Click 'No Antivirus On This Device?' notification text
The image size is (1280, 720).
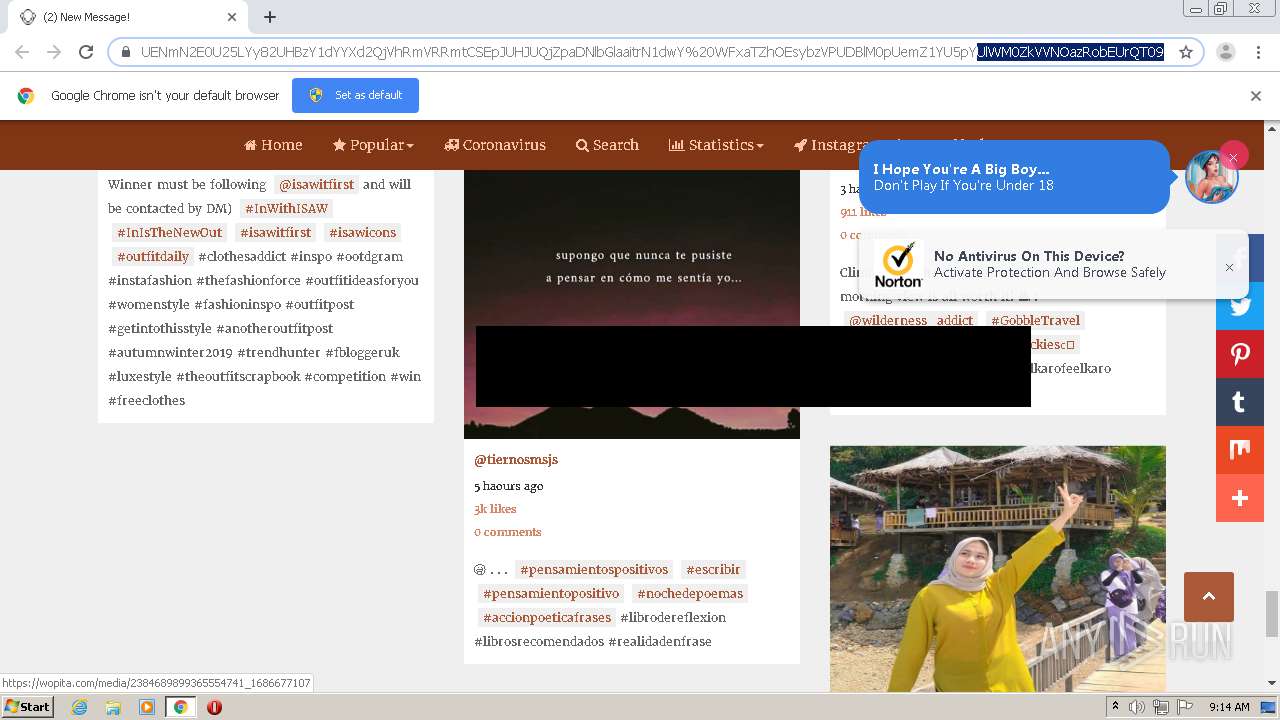pos(1029,256)
